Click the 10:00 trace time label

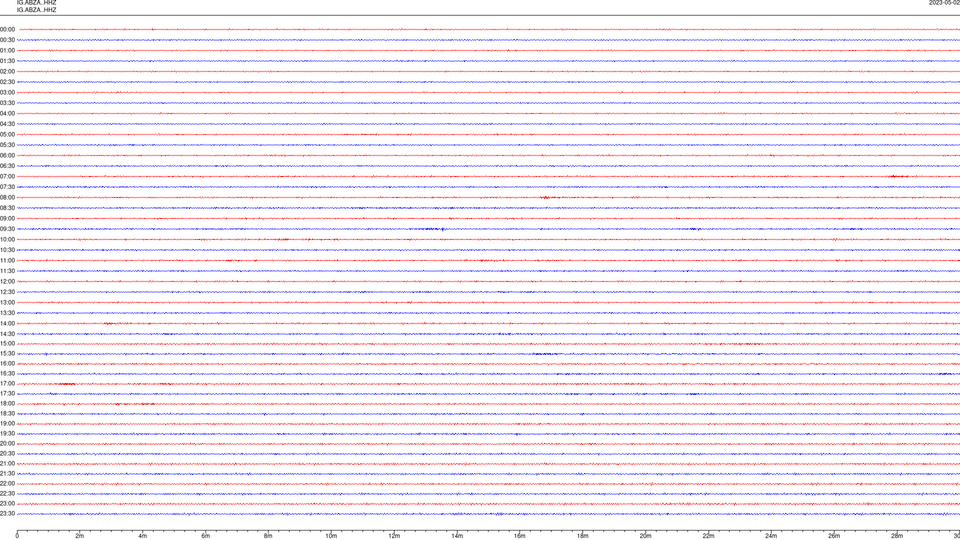tap(7, 239)
